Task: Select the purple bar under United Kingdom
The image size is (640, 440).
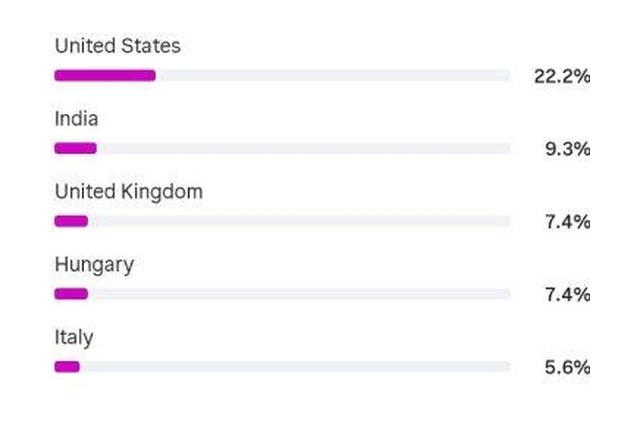Action: coord(71,221)
